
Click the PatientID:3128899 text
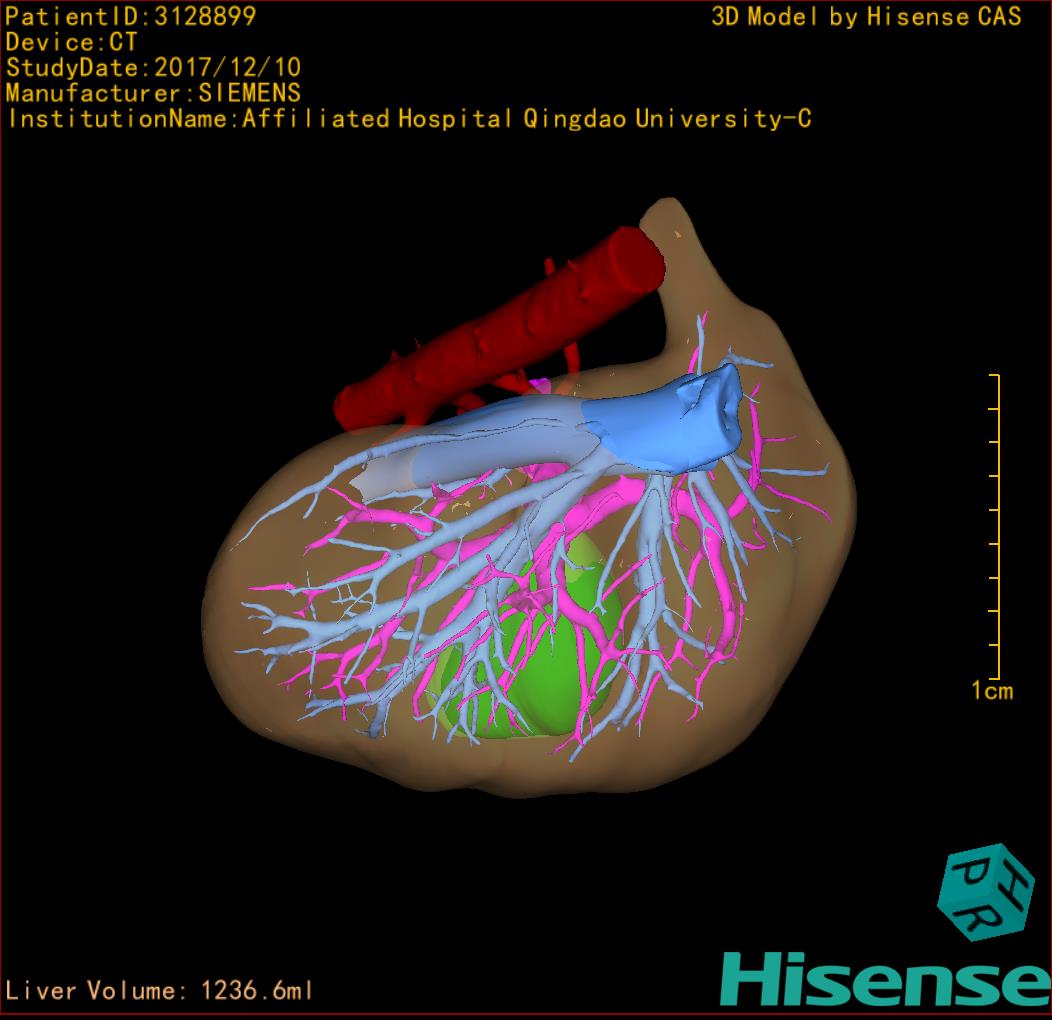click(131, 16)
